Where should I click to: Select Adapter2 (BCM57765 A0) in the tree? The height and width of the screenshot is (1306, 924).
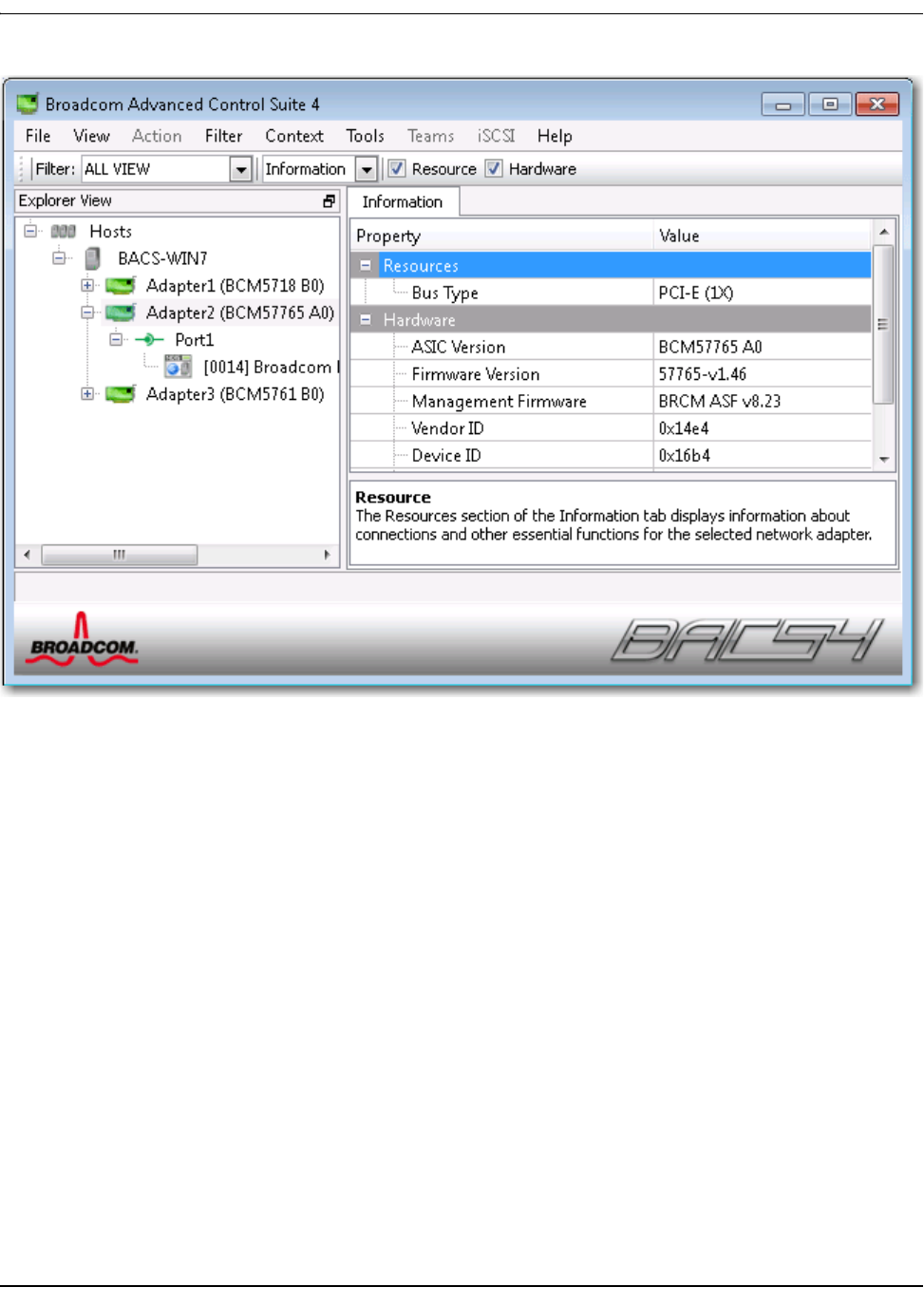tap(240, 312)
